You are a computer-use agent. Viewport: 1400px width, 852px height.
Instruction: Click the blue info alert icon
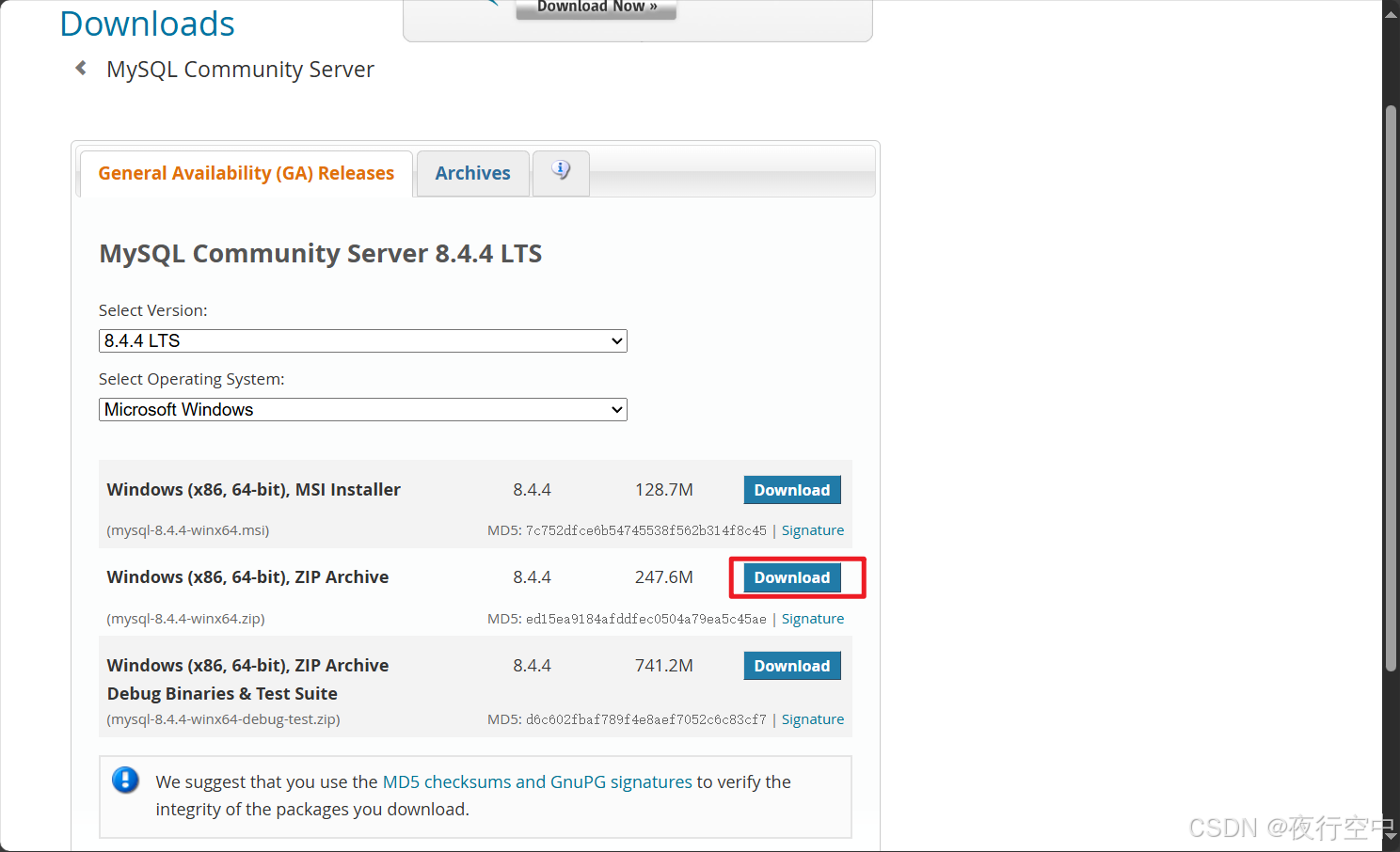(125, 781)
